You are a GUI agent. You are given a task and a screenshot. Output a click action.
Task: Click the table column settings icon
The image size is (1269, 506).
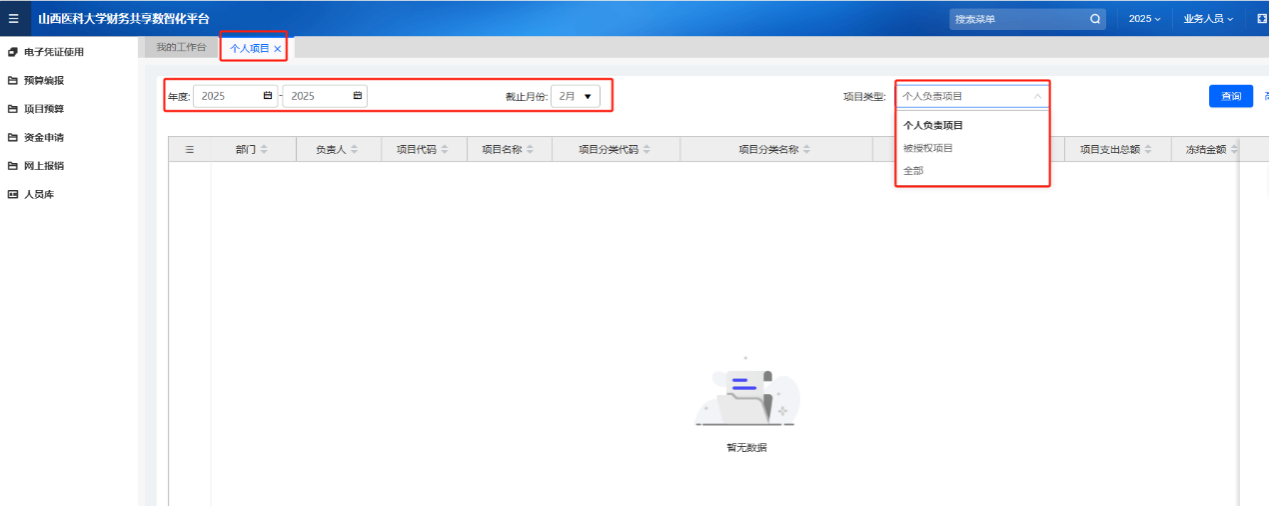[x=190, y=149]
